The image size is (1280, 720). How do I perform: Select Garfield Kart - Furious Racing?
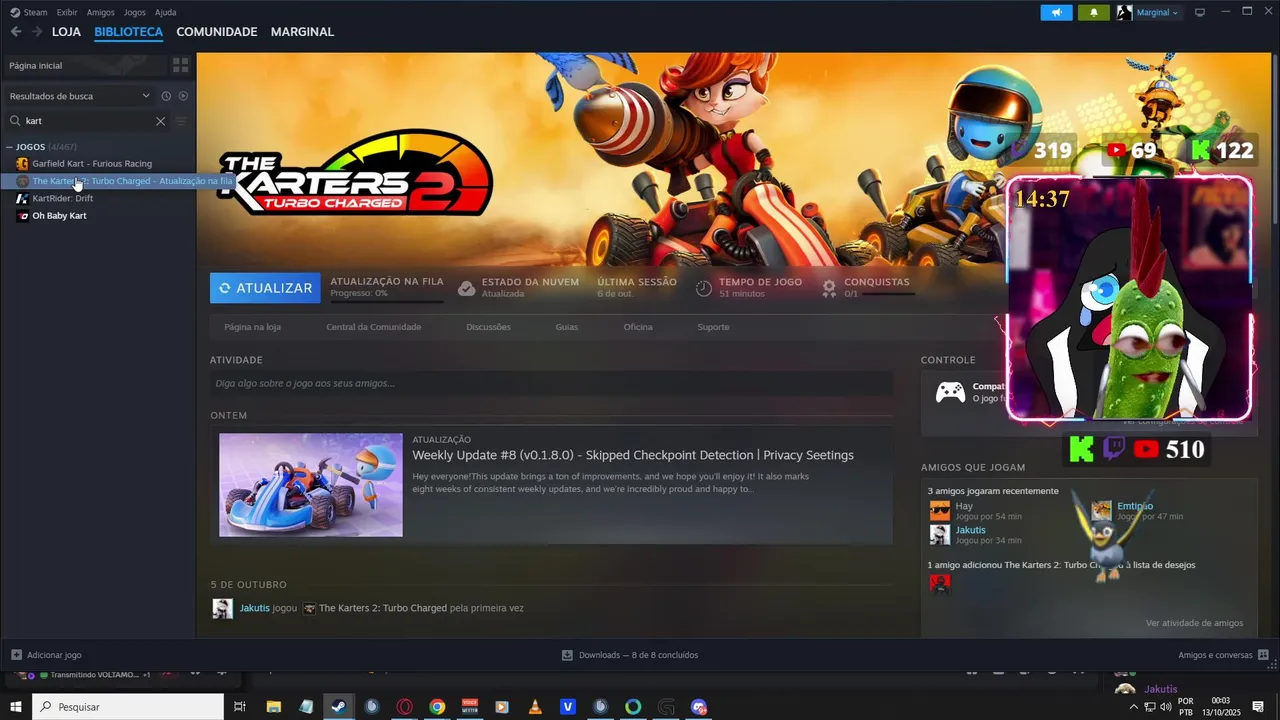pos(92,164)
